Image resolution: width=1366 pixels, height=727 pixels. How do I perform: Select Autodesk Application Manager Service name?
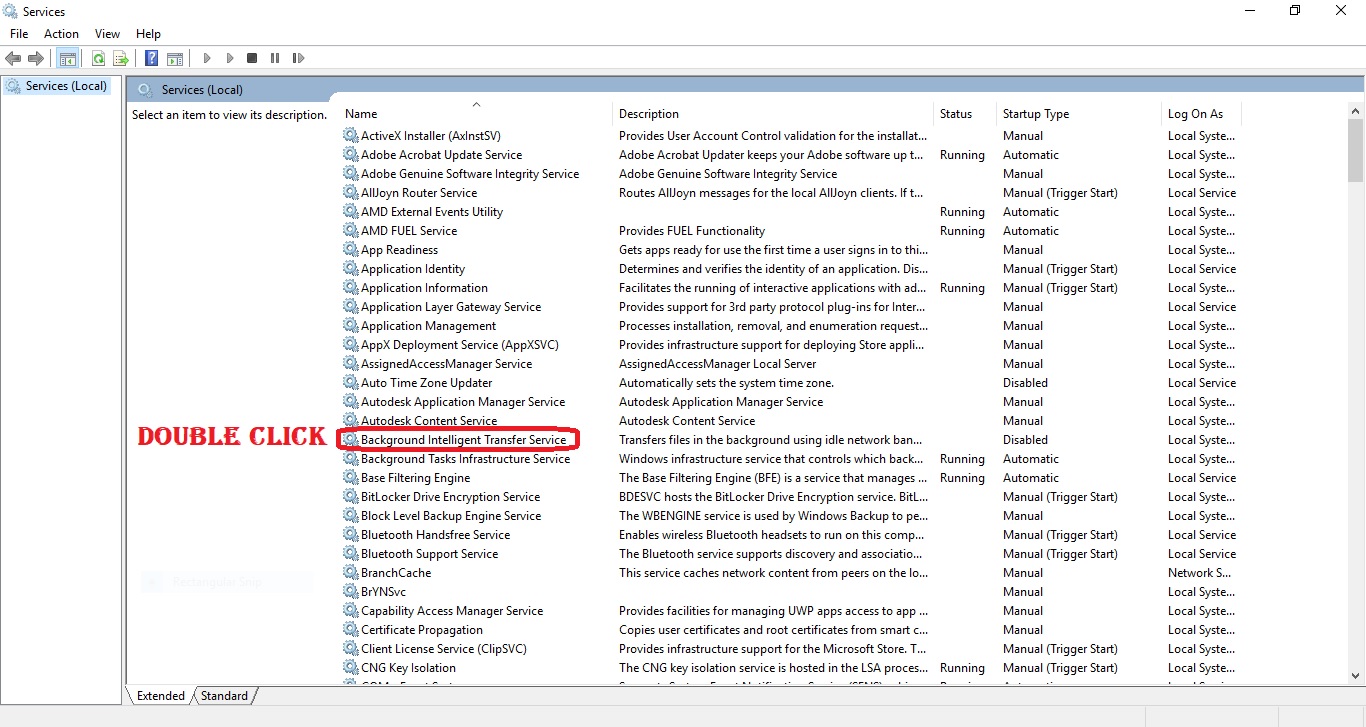463,401
